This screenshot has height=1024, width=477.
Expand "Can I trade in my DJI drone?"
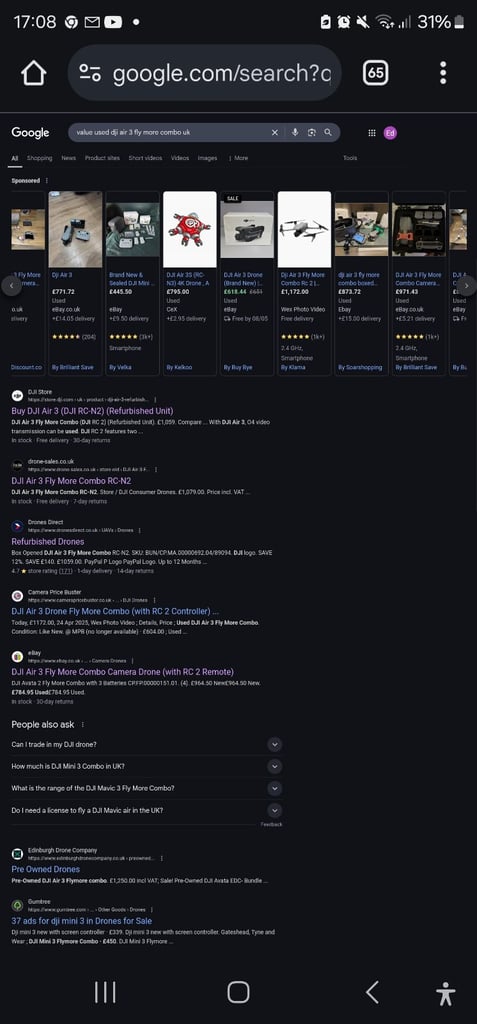(146, 744)
